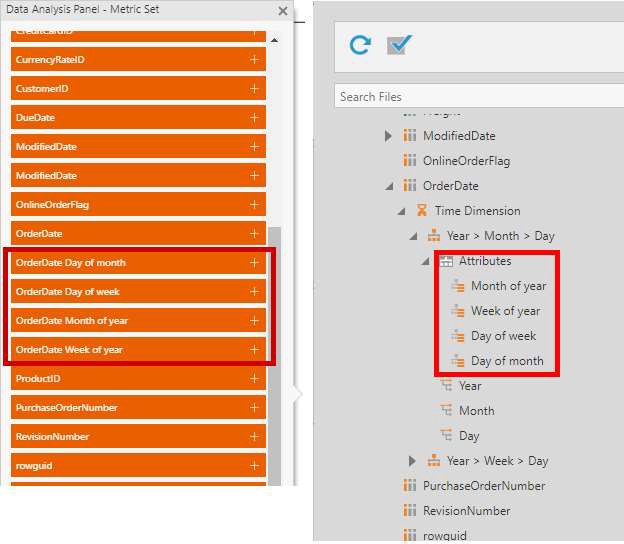The width and height of the screenshot is (624, 544).
Task: Add ProductID using plus icon
Action: click(254, 379)
